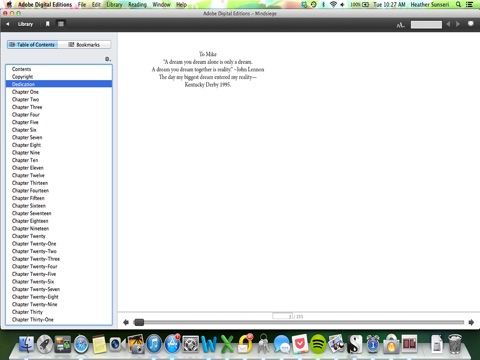Open the text size AA control
This screenshot has height=360, width=480.
click(x=400, y=25)
